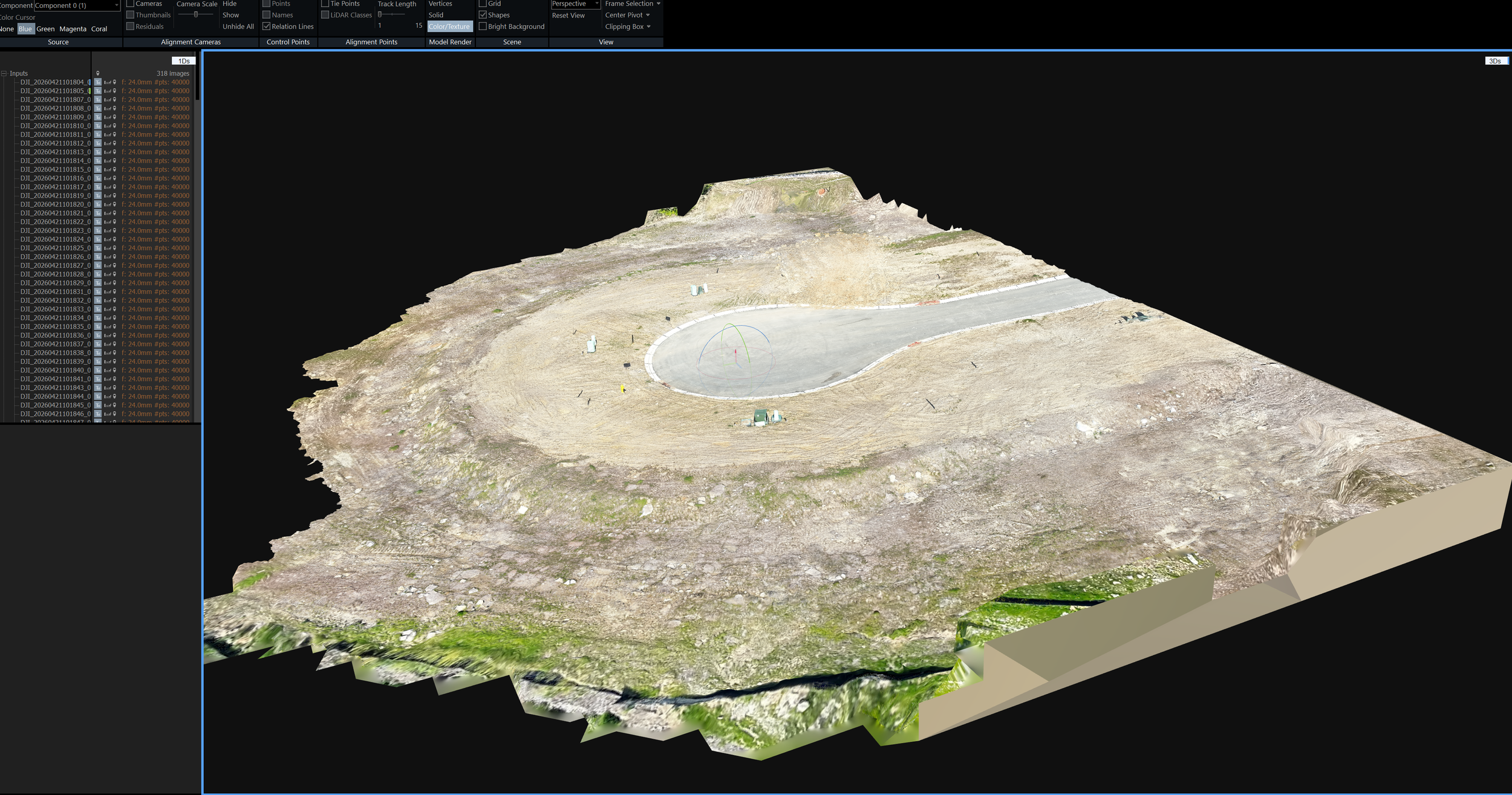Enable the Thumbnails checkbox
The image size is (1512, 795).
tap(130, 15)
